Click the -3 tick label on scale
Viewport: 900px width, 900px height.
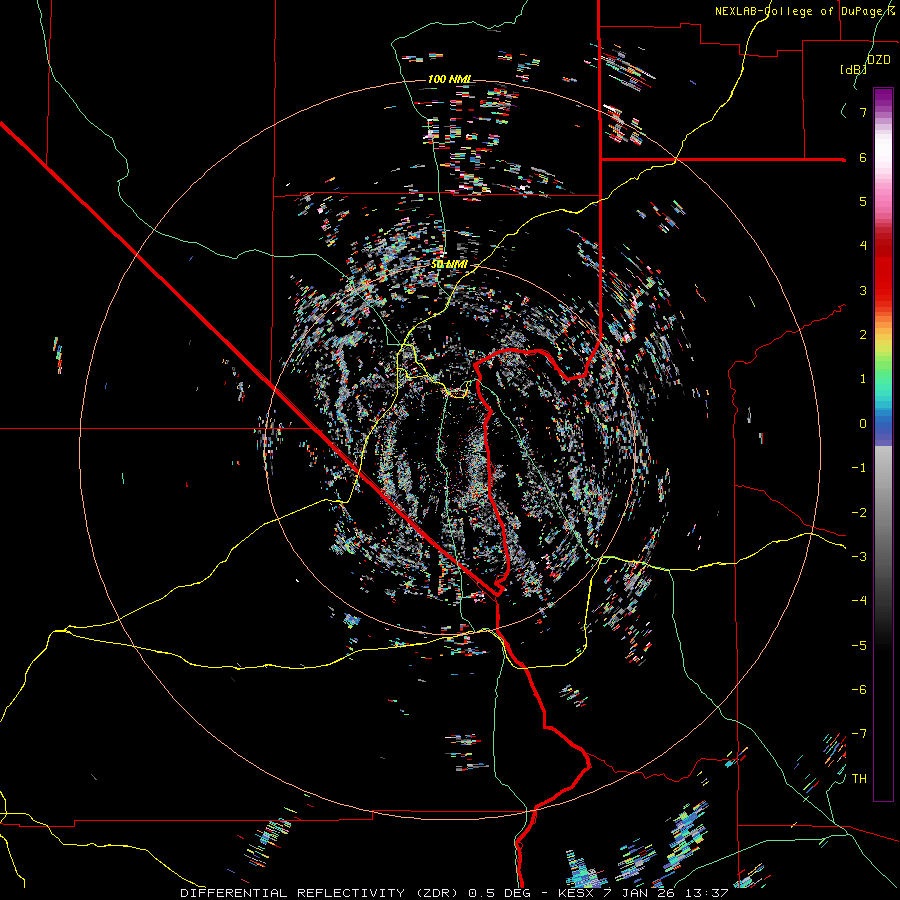tap(859, 557)
